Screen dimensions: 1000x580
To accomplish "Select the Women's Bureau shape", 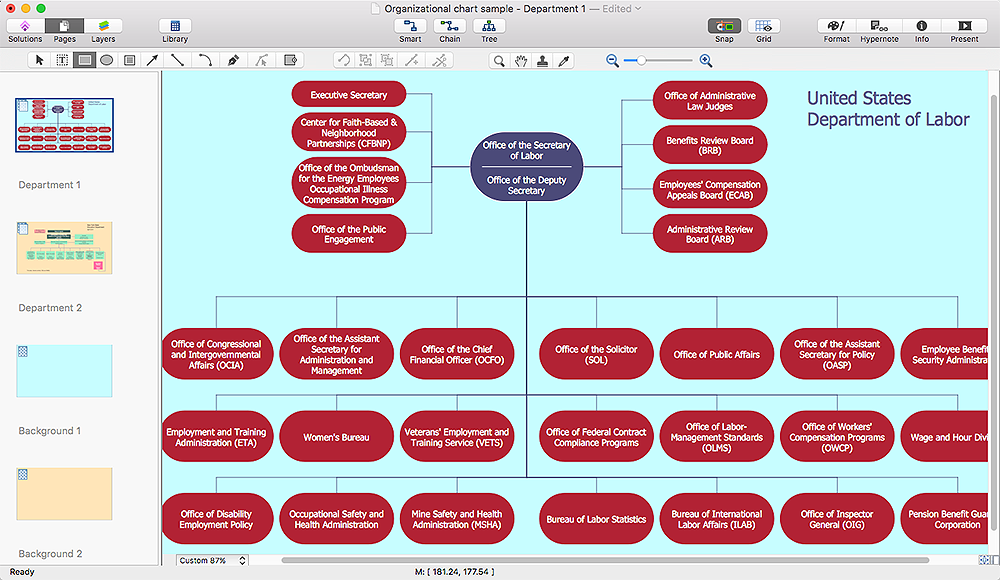I will [336, 437].
